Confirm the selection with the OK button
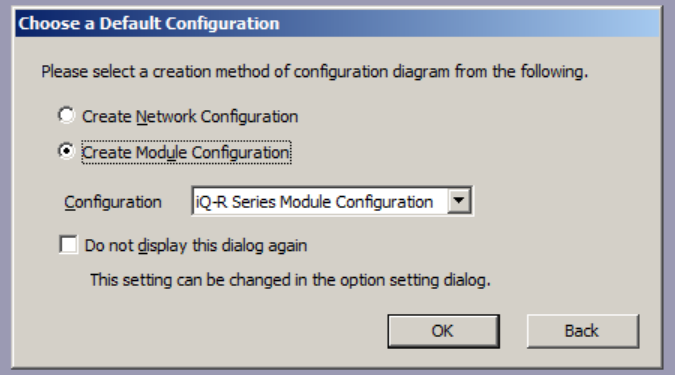 443,331
